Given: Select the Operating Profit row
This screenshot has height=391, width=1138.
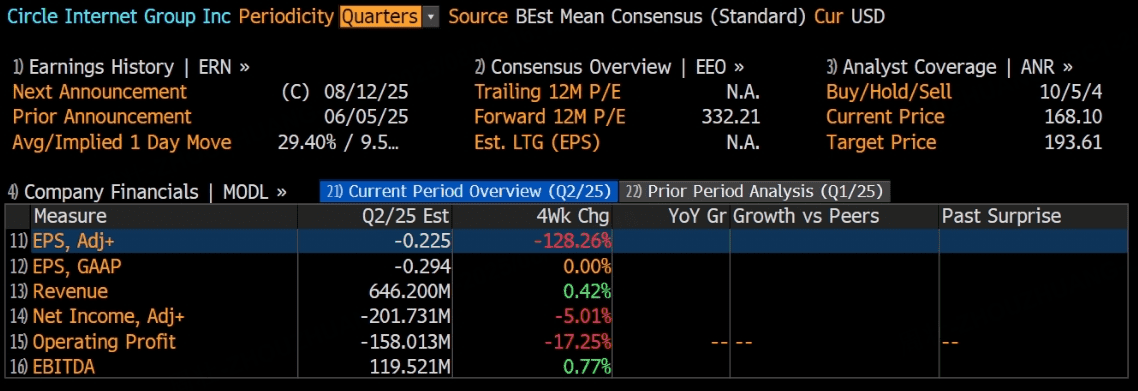Looking at the screenshot, I should click(x=569, y=341).
